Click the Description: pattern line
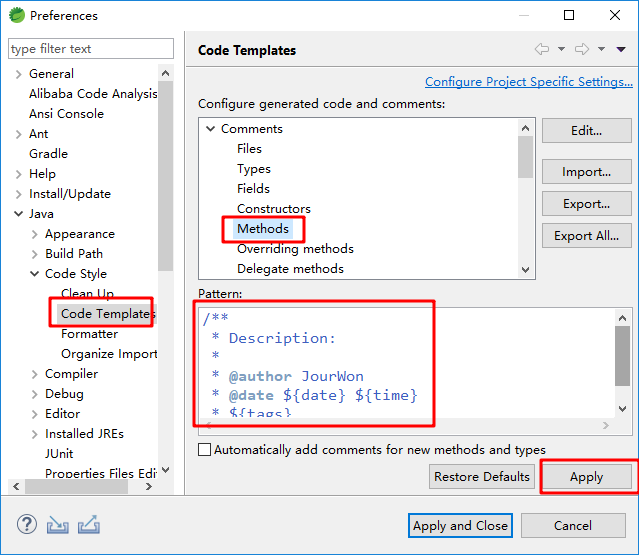 tap(274, 338)
